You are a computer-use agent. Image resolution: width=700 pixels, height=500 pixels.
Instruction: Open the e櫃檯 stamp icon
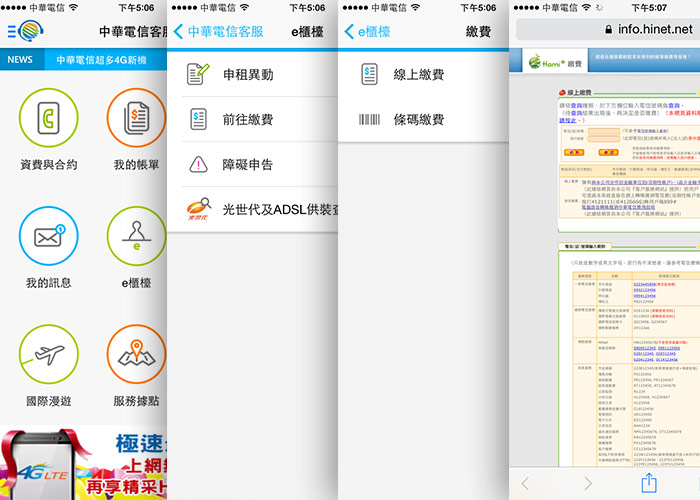136,236
